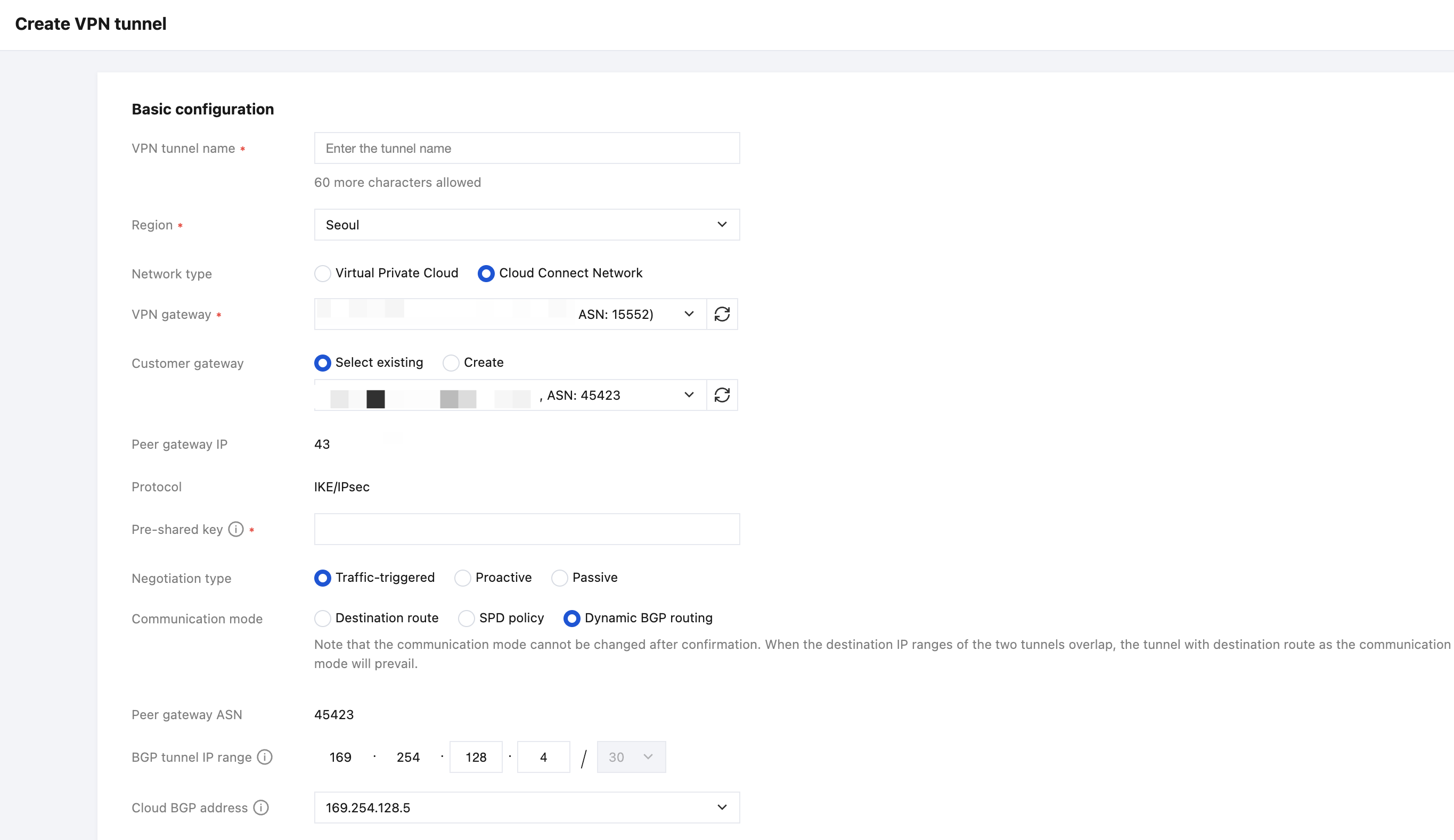Click the IKE/IPsec protocol value
This screenshot has height=840, width=1454.
click(342, 487)
